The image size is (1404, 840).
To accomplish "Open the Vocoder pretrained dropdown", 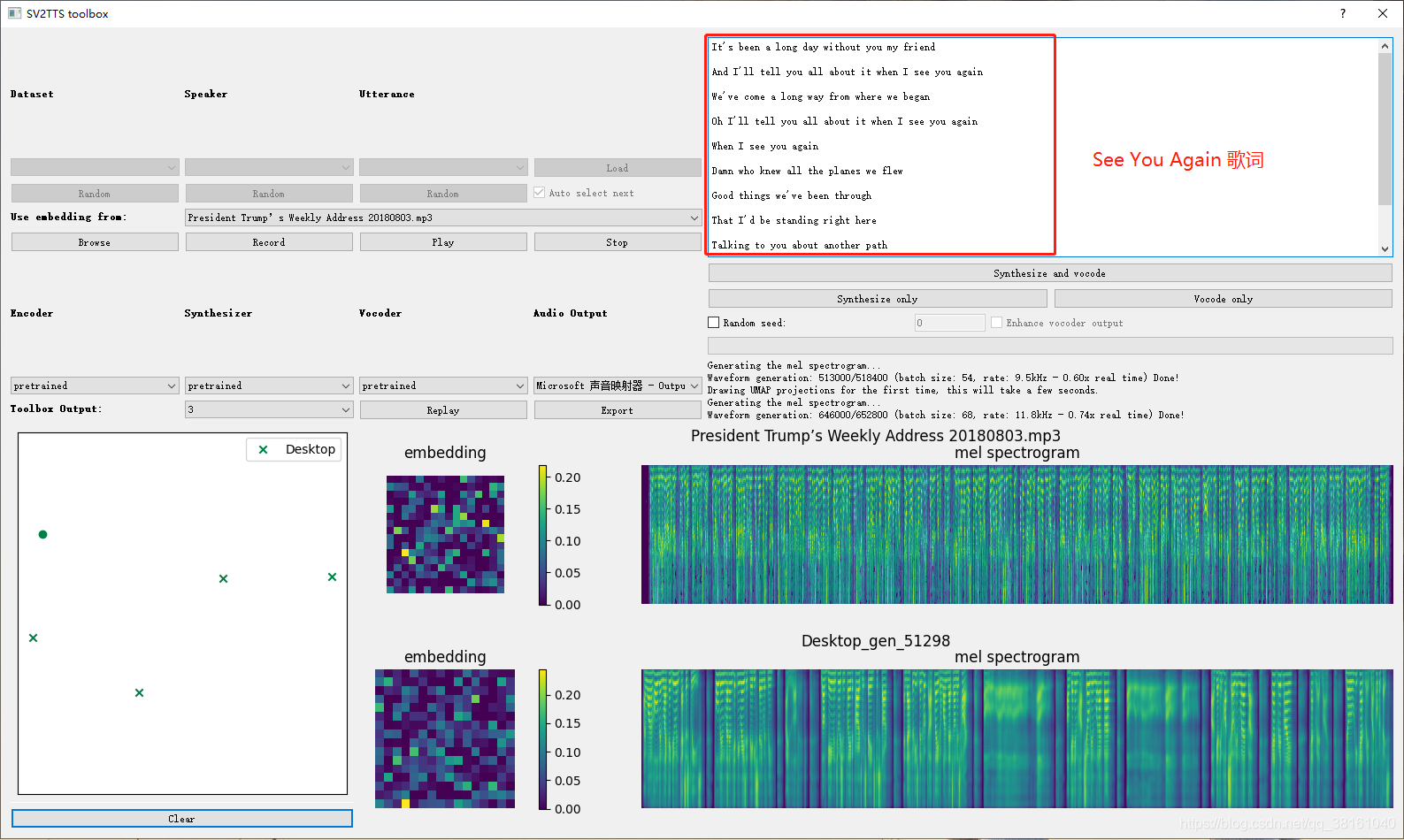I will click(x=443, y=386).
